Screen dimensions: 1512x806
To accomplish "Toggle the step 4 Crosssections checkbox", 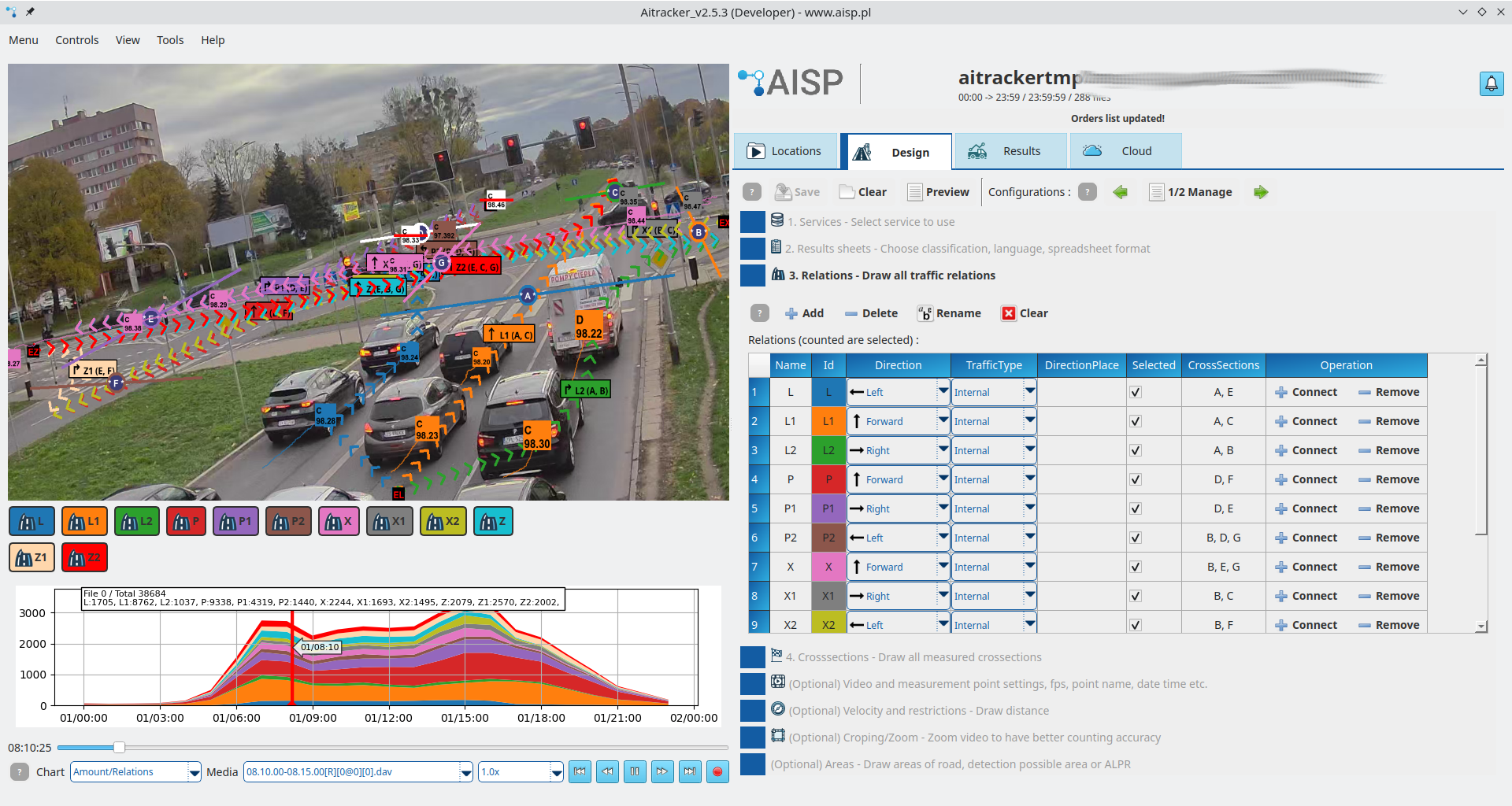I will pos(753,656).
